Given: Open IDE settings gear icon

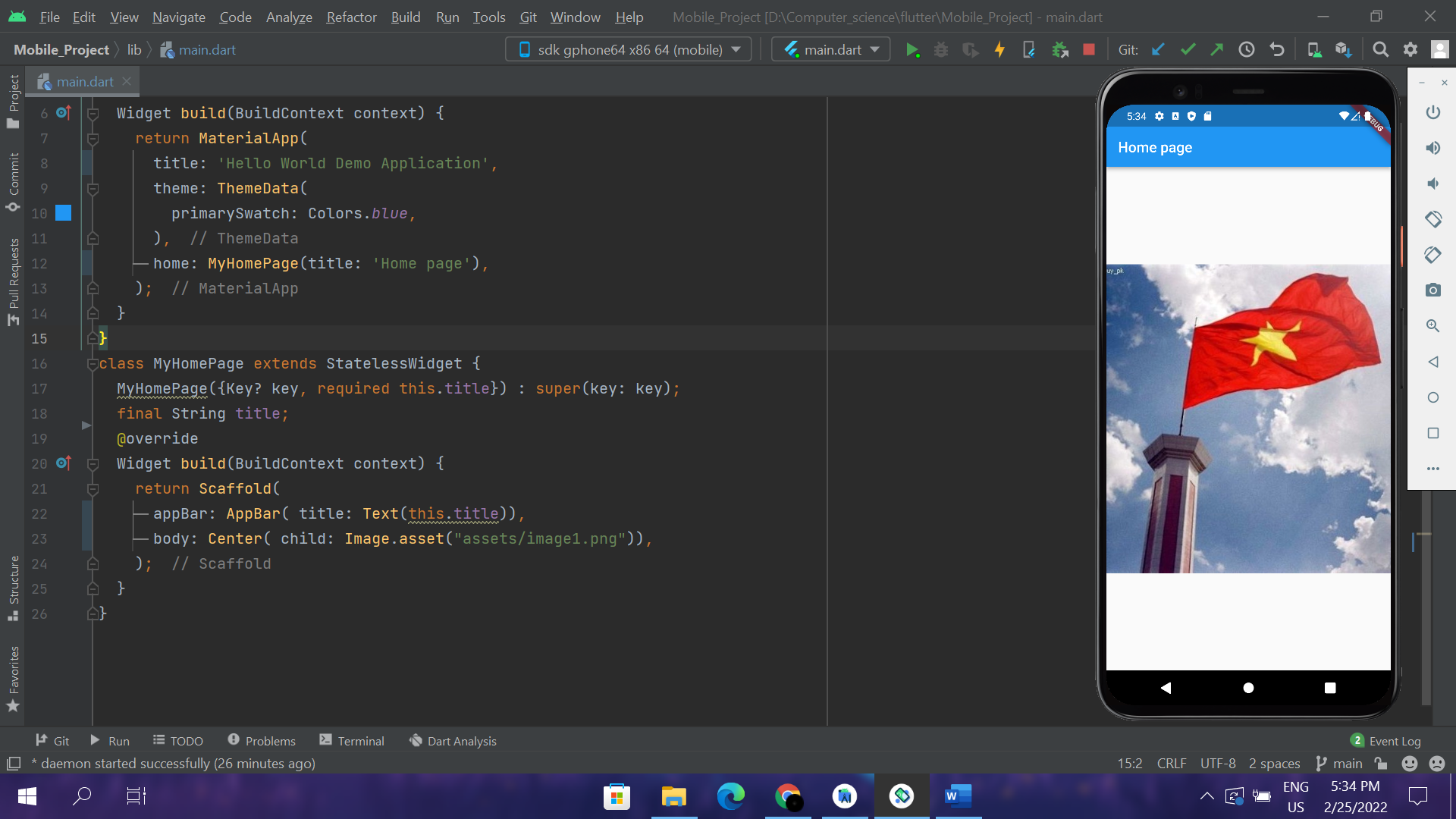Looking at the screenshot, I should (1410, 50).
